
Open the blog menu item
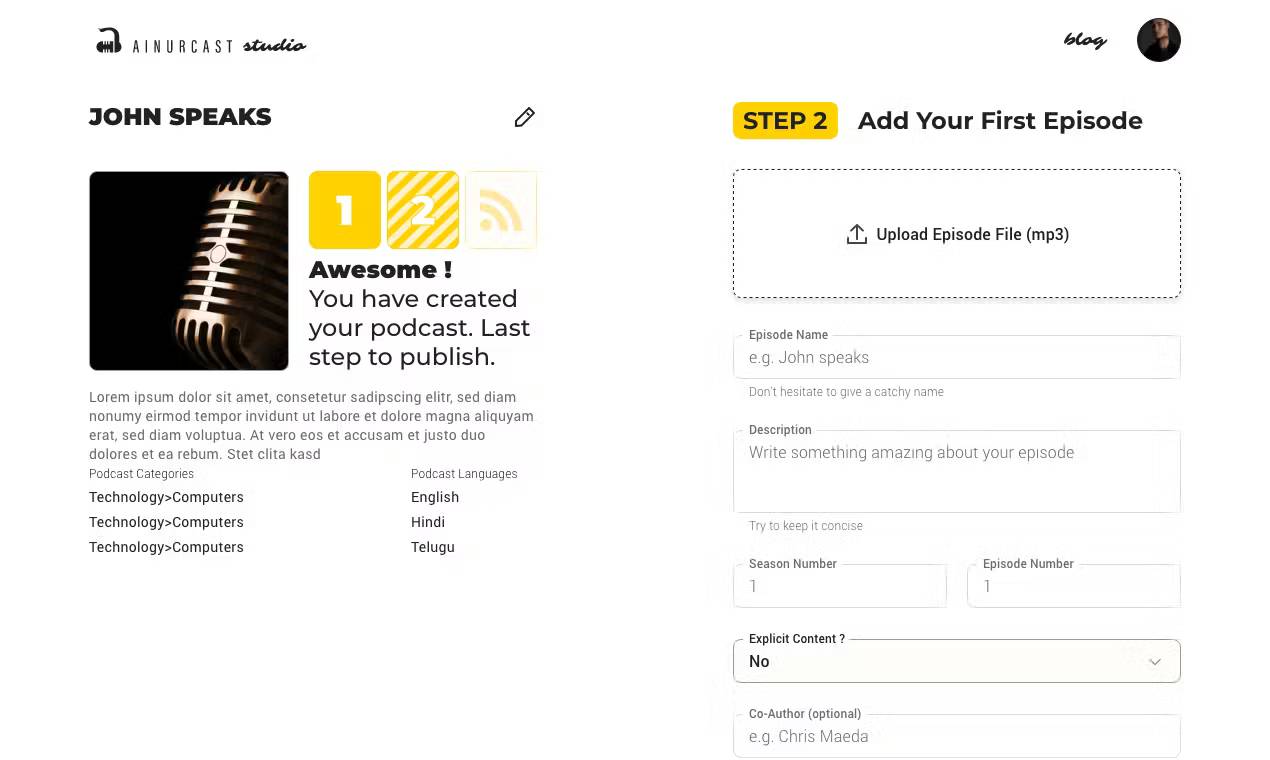click(1086, 41)
